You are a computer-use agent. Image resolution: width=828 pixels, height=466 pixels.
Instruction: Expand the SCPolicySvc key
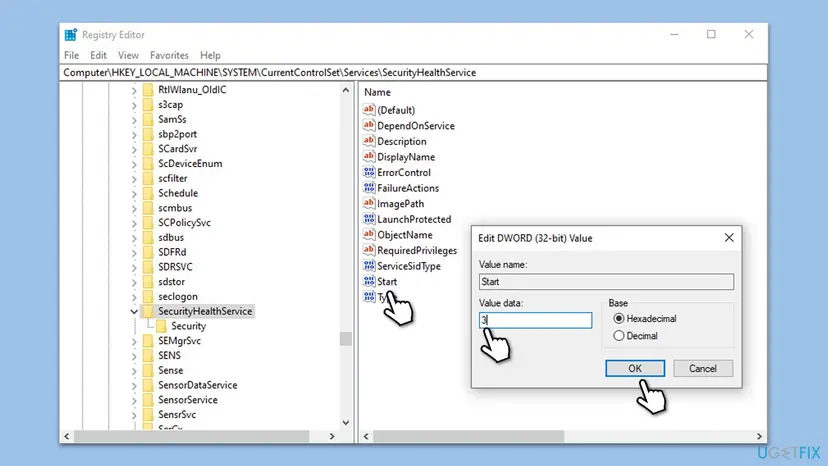[134, 223]
